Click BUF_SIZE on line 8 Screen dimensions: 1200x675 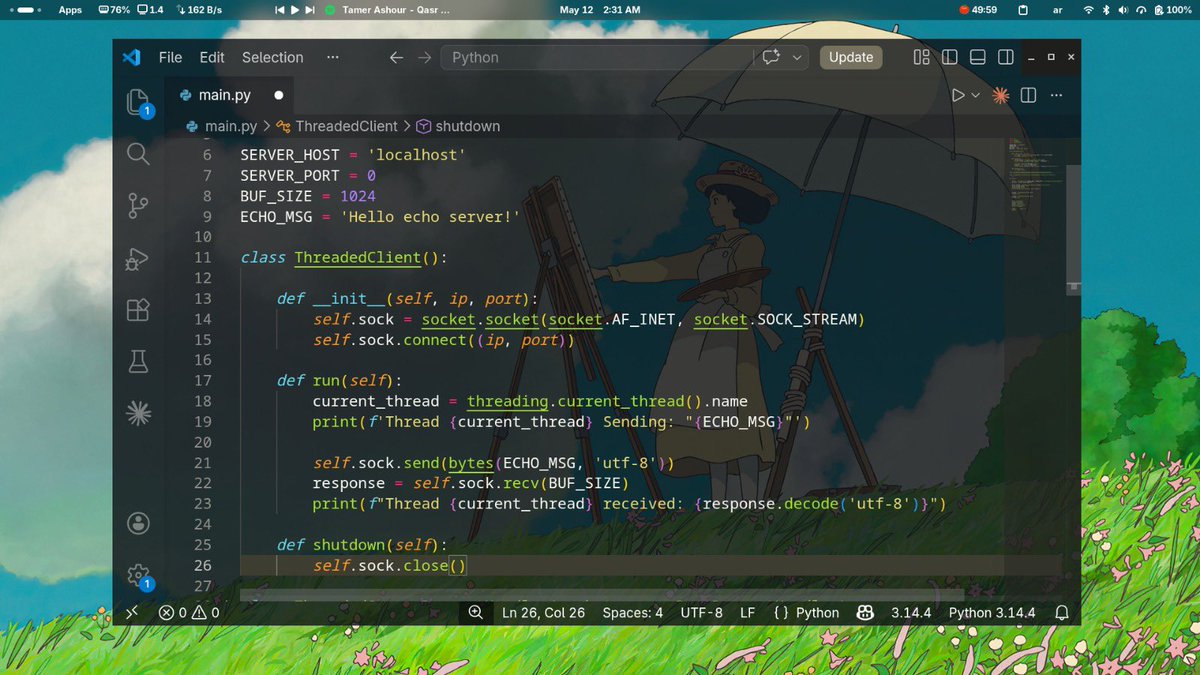coord(276,196)
